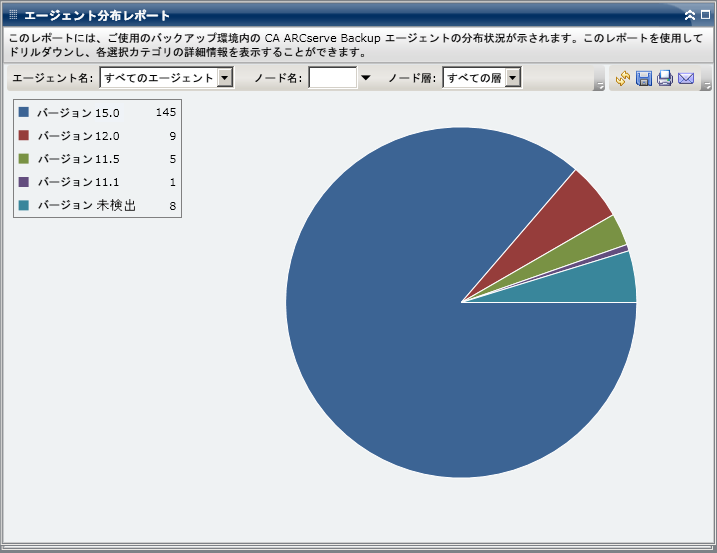Click the refresh report icon
Viewport: 717px width, 553px height.
click(623, 78)
